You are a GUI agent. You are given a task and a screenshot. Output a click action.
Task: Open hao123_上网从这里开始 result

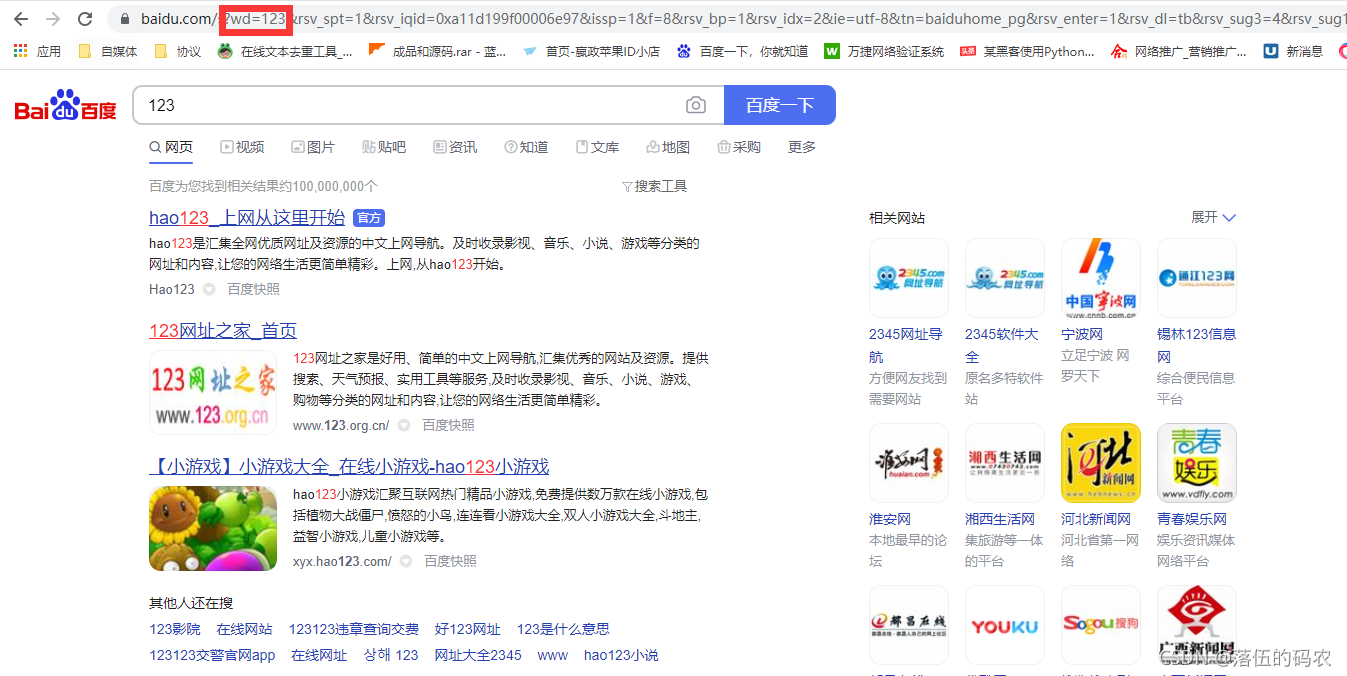pyautogui.click(x=247, y=218)
